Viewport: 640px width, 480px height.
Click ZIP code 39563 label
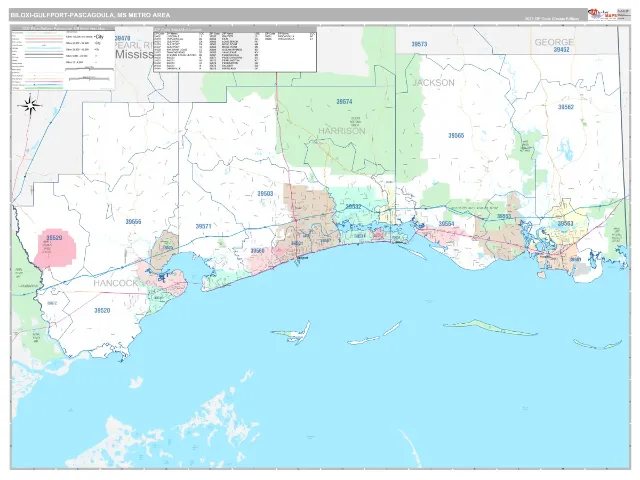(565, 224)
